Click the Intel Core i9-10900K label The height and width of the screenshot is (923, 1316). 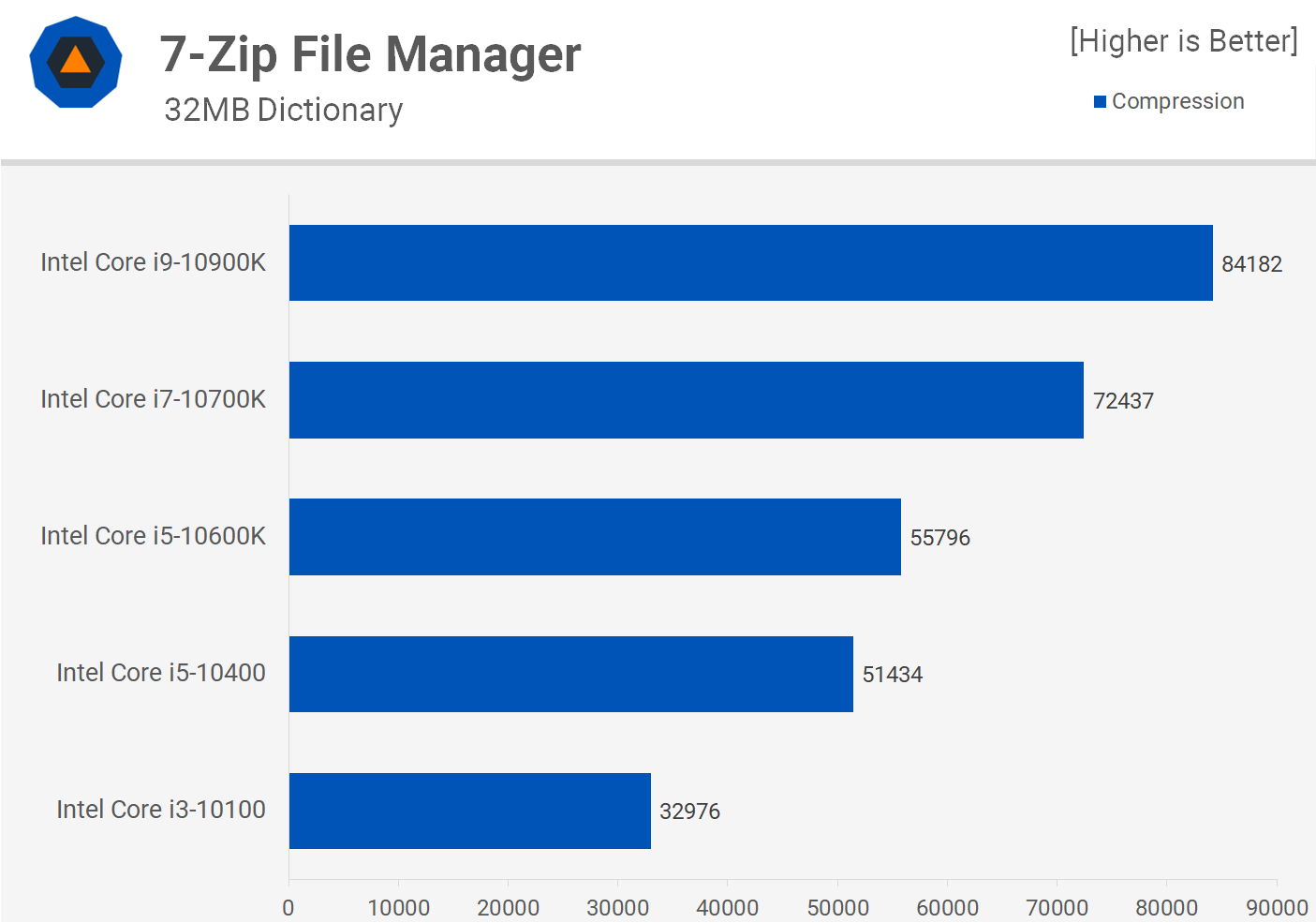(153, 262)
